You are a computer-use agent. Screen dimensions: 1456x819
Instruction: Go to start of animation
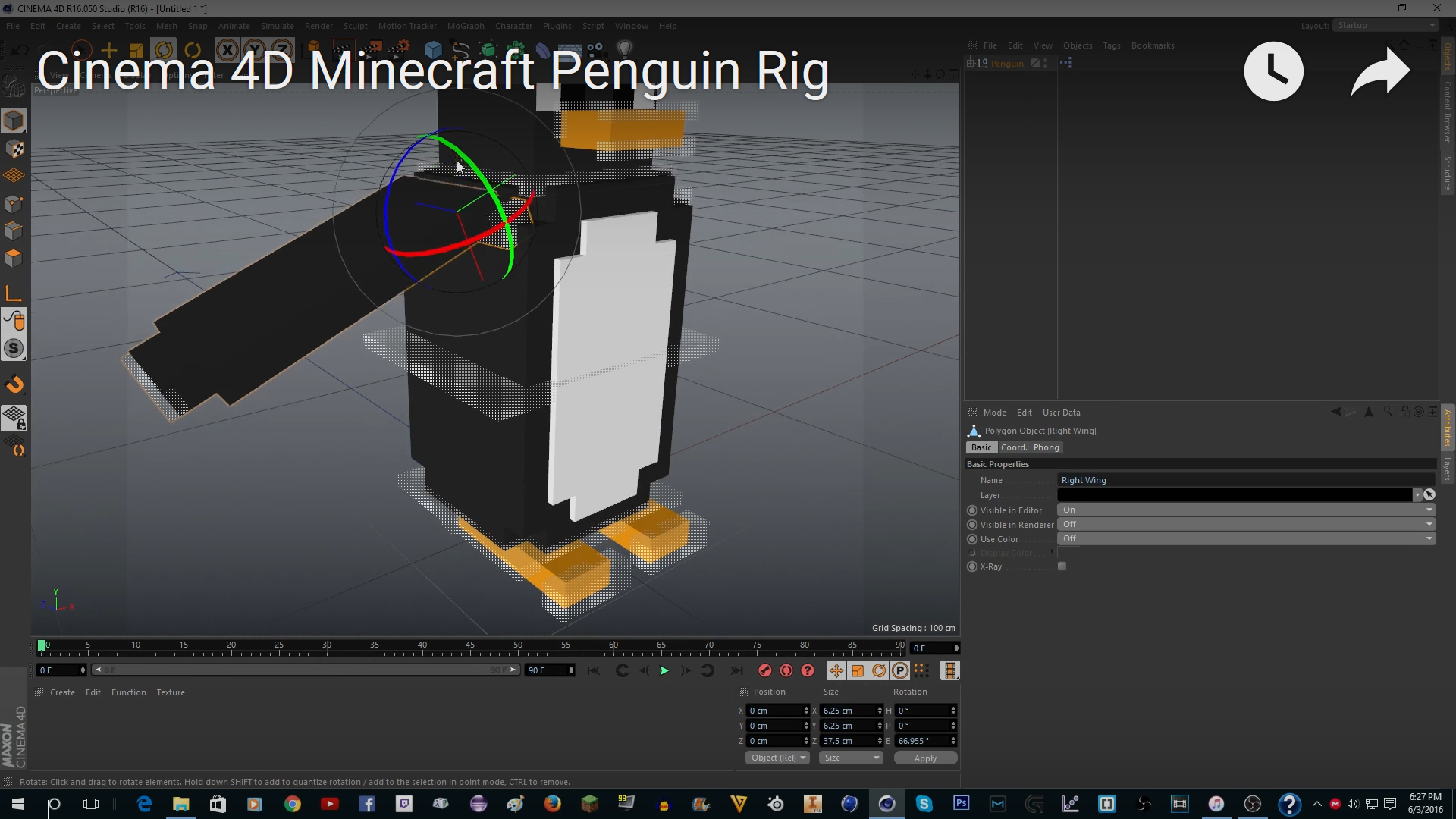(x=593, y=670)
